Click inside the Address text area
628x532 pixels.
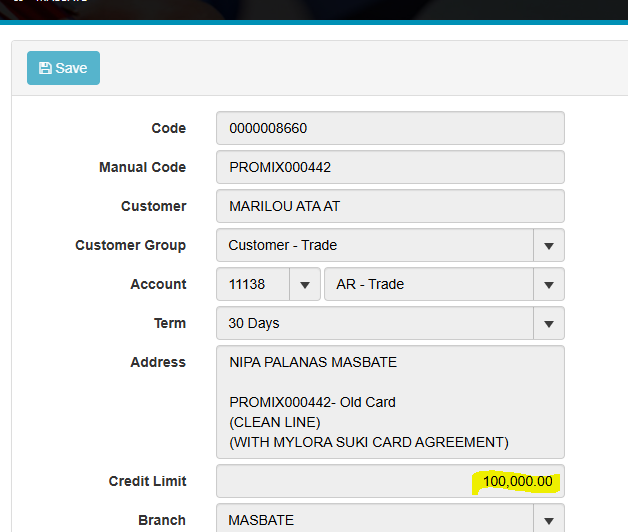(390, 402)
